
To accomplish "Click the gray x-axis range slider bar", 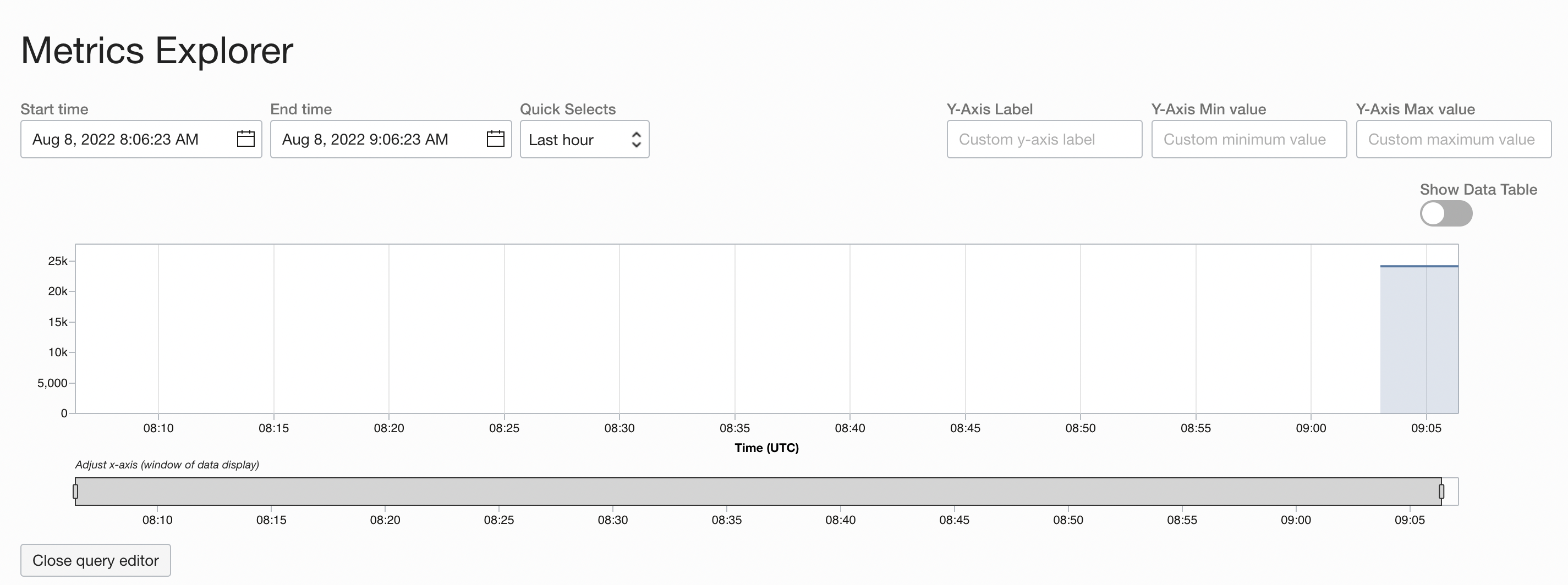I will point(759,492).
